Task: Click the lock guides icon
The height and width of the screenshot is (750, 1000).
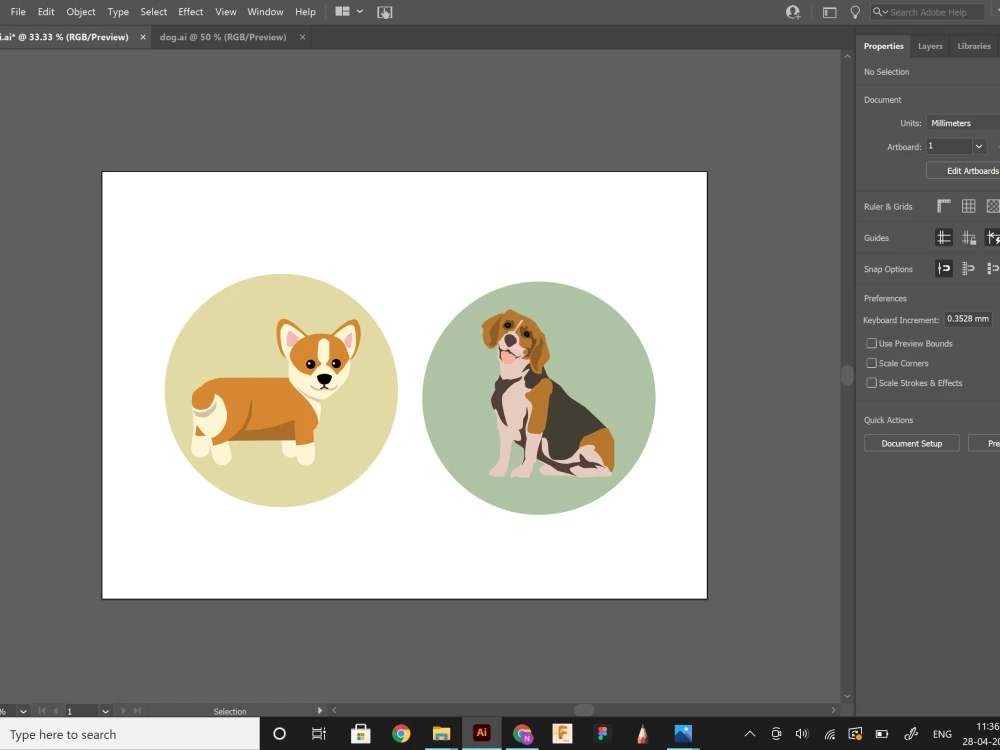Action: [969, 238]
